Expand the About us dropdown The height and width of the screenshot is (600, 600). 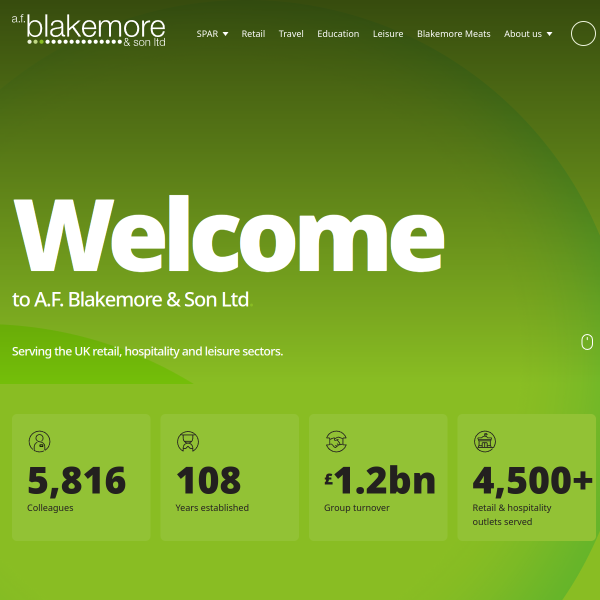point(528,34)
